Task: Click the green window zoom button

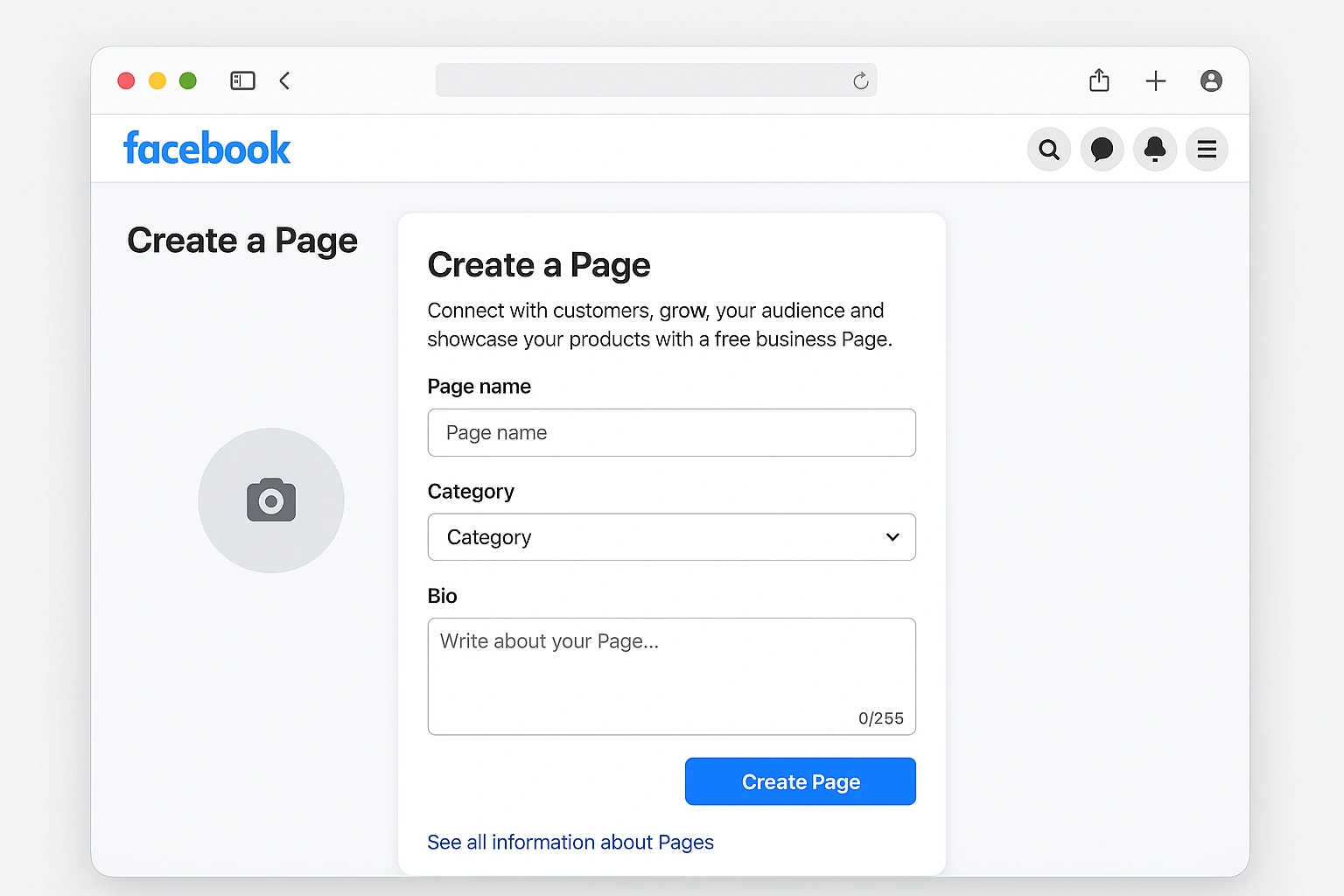Action: click(187, 80)
